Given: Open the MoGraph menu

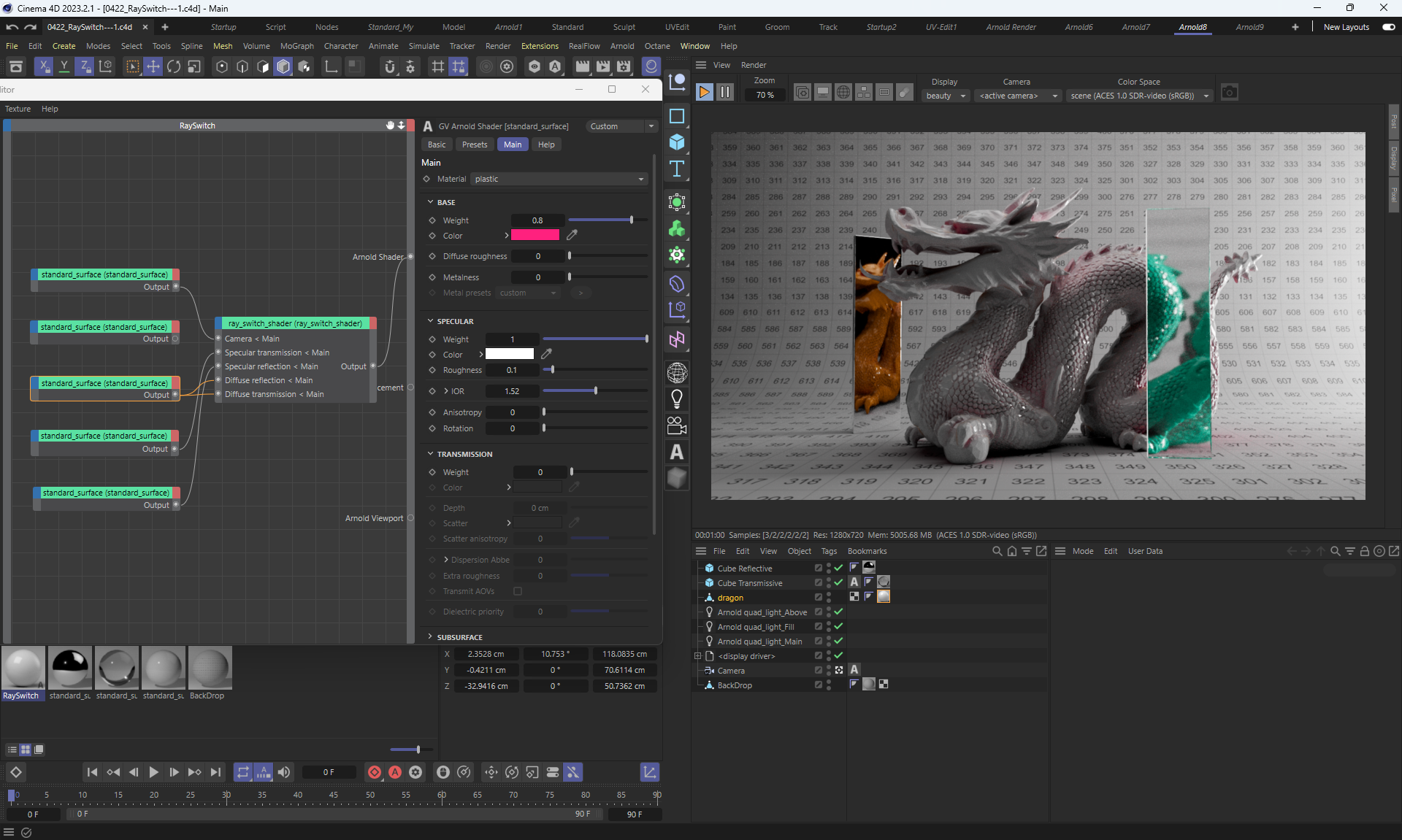Looking at the screenshot, I should pos(296,46).
